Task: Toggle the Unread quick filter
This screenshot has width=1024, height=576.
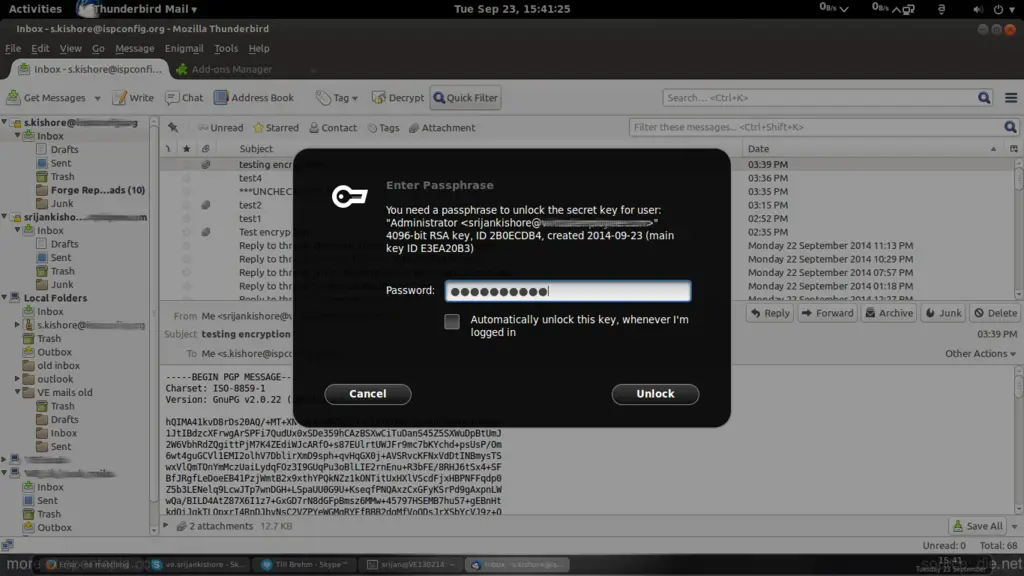Action: [x=220, y=127]
